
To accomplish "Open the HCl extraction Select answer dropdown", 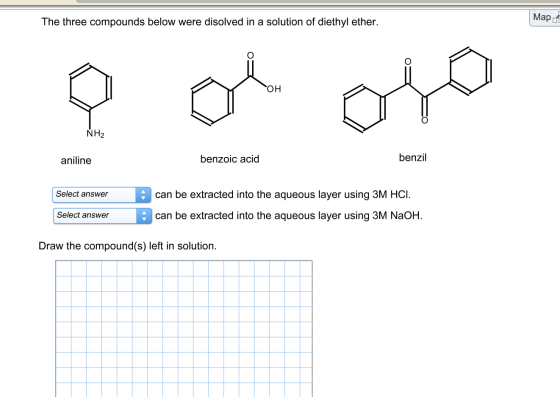I will (x=101, y=195).
